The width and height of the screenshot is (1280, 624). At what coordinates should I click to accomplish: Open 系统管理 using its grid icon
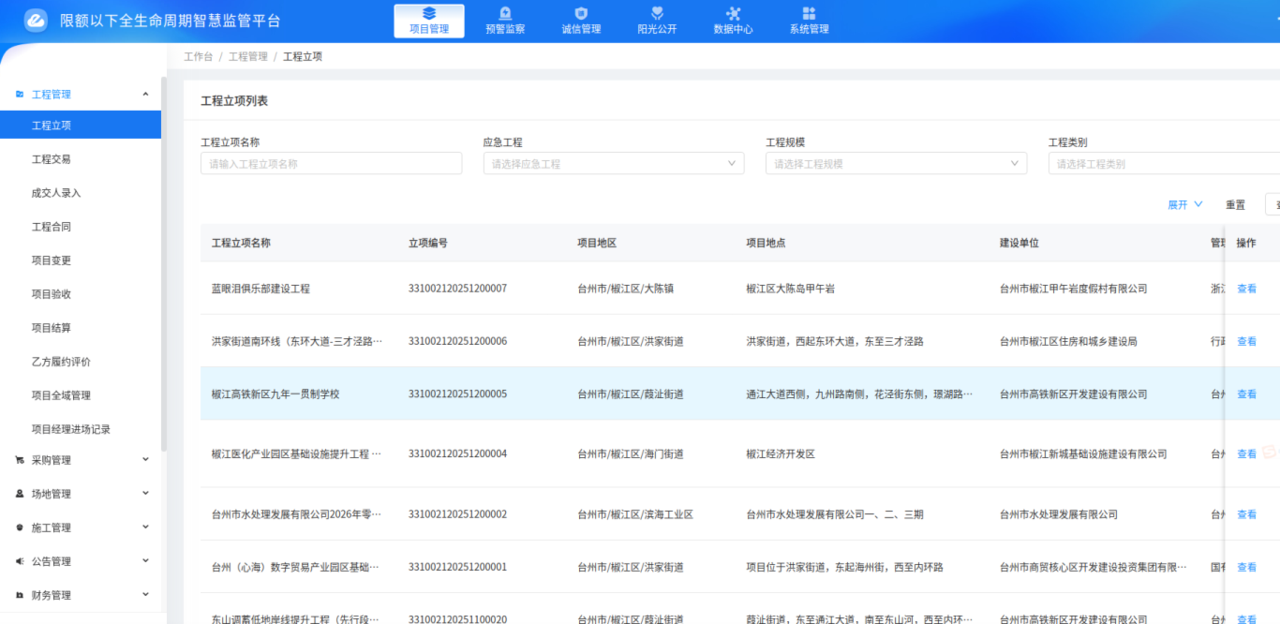tap(809, 13)
